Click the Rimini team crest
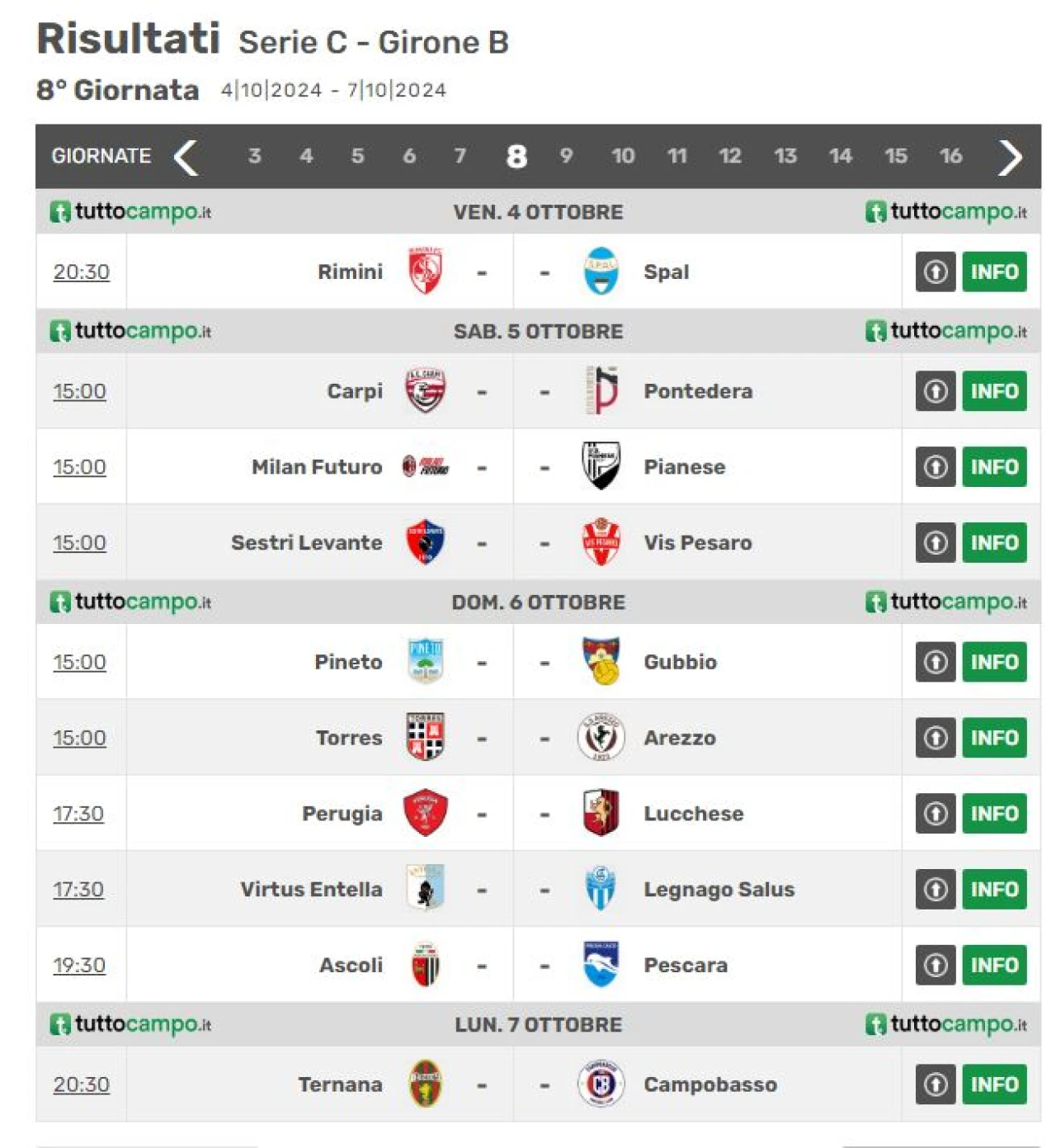 pos(426,272)
